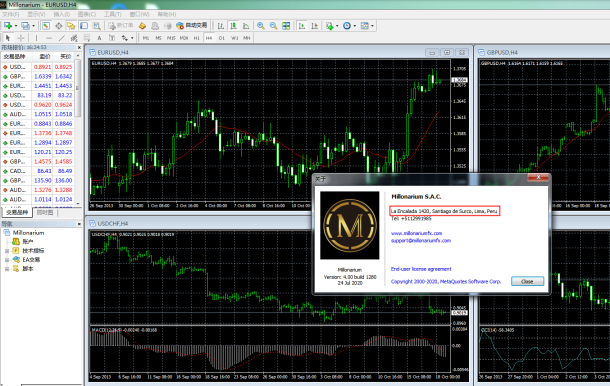Switch to the H1 timeframe

[x=196, y=38]
